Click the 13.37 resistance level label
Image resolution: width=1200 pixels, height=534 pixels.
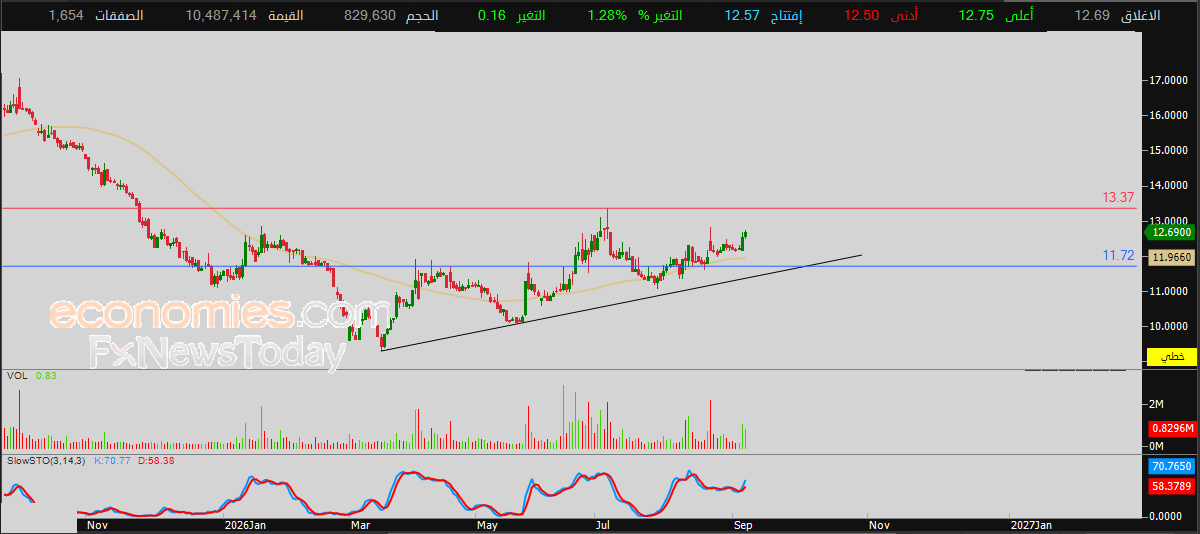pyautogui.click(x=1117, y=198)
